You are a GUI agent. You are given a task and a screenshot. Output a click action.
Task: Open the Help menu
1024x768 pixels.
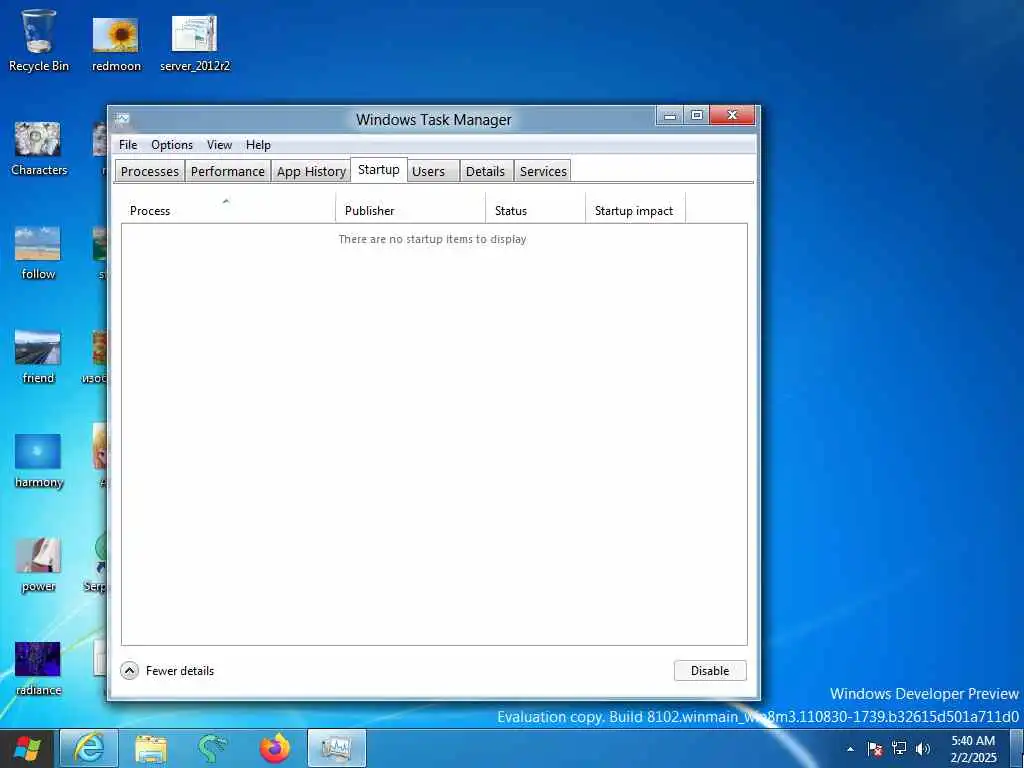(x=258, y=145)
